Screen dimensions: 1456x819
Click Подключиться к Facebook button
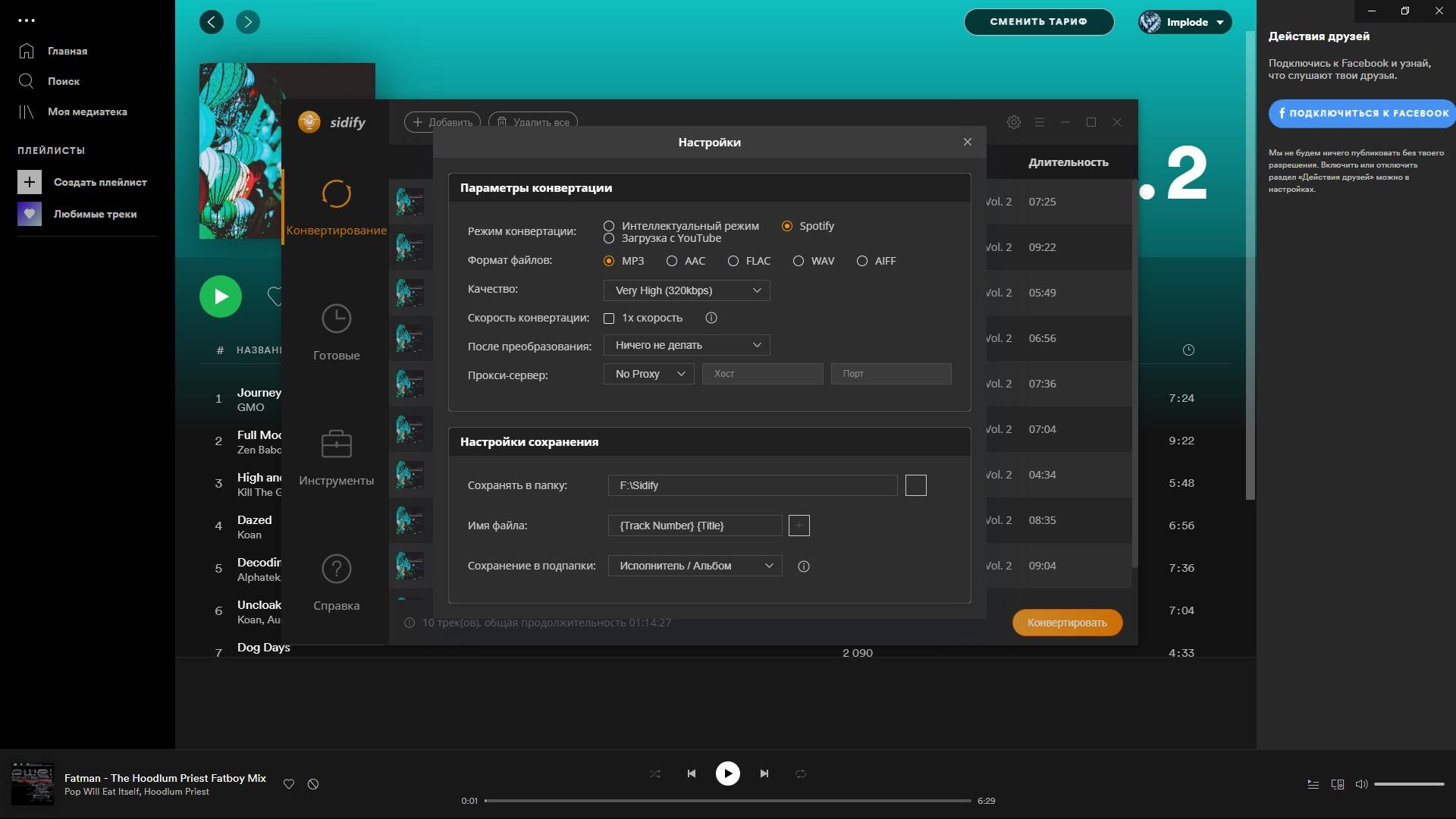pos(1362,113)
